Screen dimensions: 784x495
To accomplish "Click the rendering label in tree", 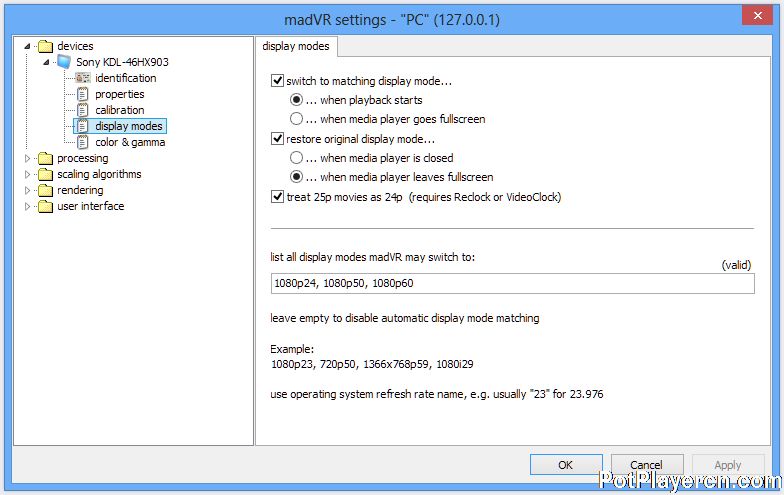I will (x=80, y=190).
